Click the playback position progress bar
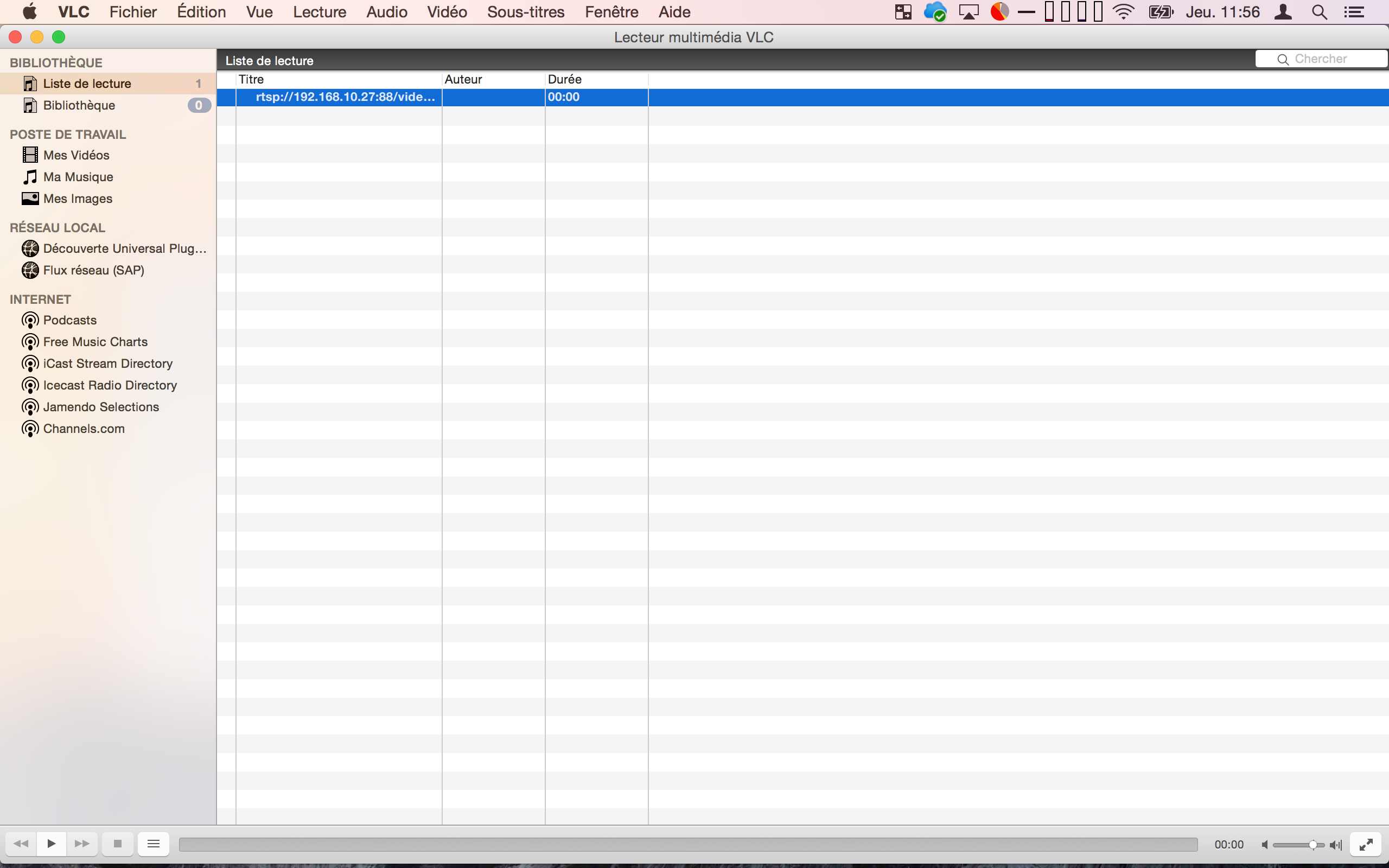The height and width of the screenshot is (868, 1389). tap(687, 844)
